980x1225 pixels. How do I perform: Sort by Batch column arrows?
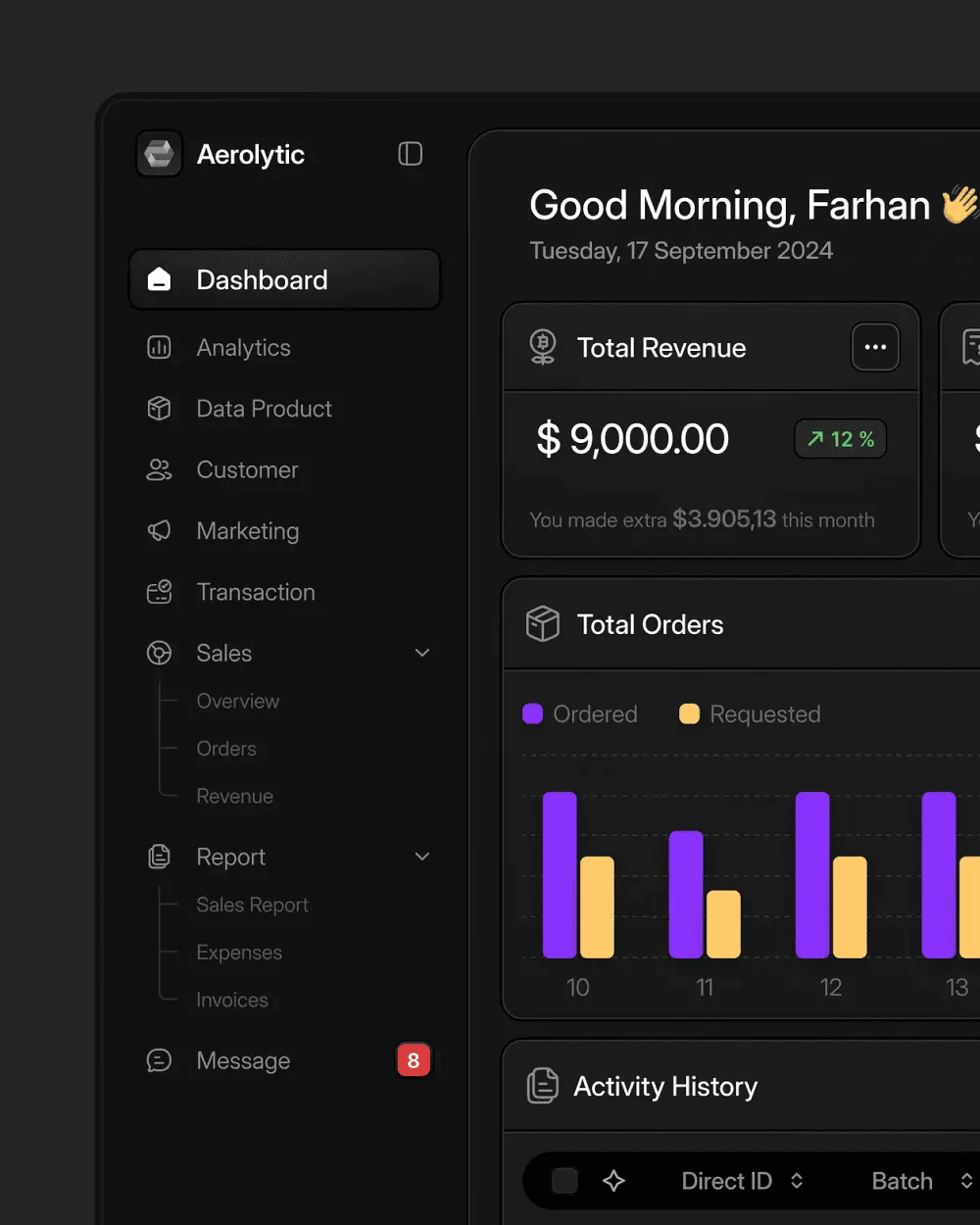click(967, 1181)
